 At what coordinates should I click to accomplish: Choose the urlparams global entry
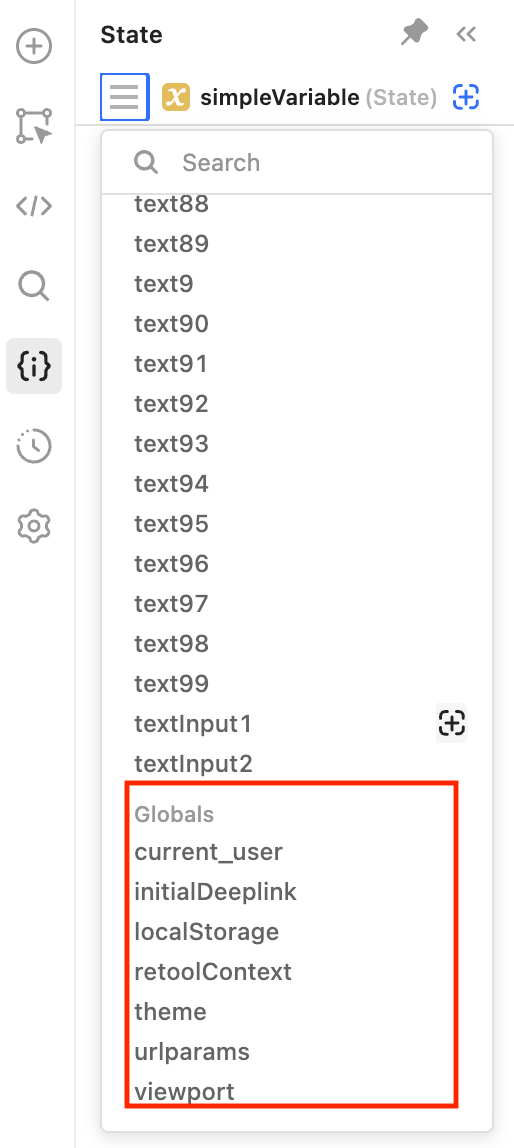tap(192, 1052)
